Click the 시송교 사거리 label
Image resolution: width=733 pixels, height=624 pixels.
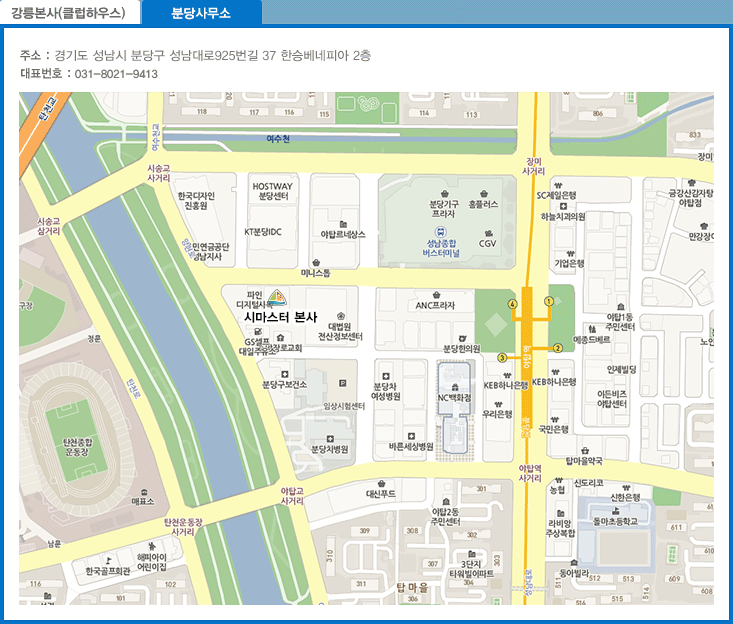pos(158,173)
